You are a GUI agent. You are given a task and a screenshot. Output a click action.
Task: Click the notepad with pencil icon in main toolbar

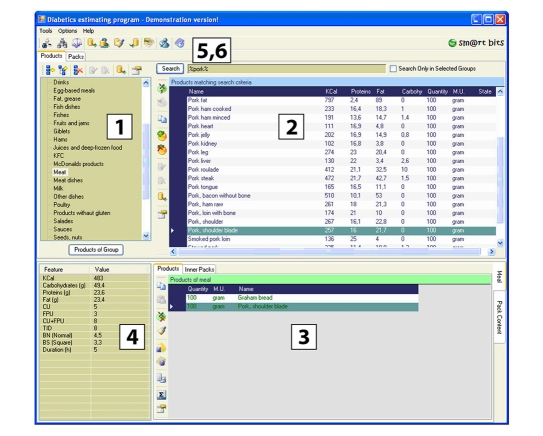119,43
